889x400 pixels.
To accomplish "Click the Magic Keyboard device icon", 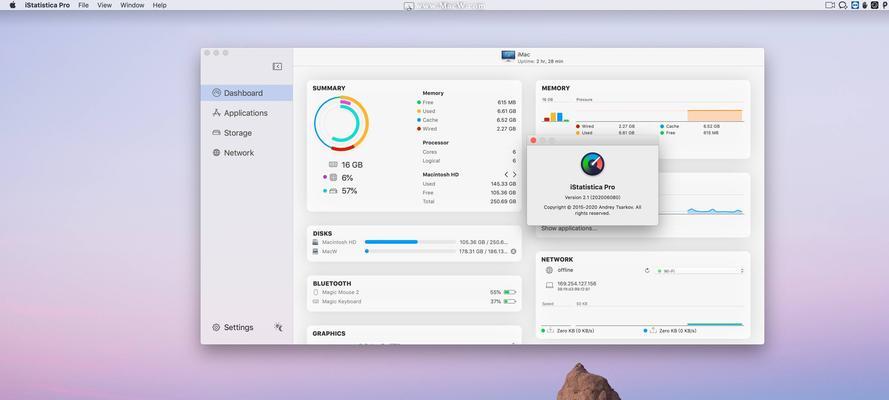I will tap(316, 301).
